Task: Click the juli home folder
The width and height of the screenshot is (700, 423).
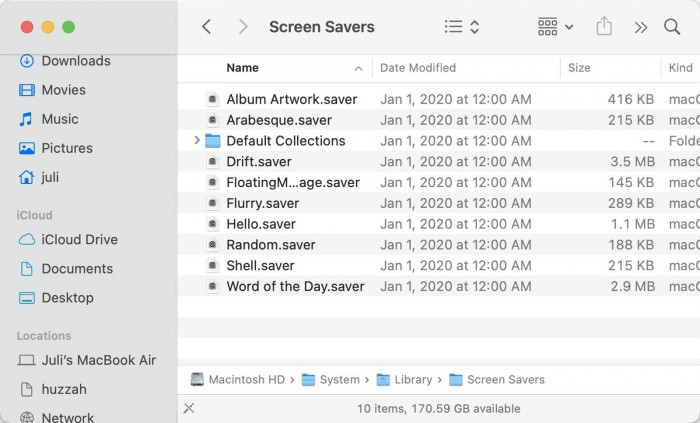Action: [52, 177]
